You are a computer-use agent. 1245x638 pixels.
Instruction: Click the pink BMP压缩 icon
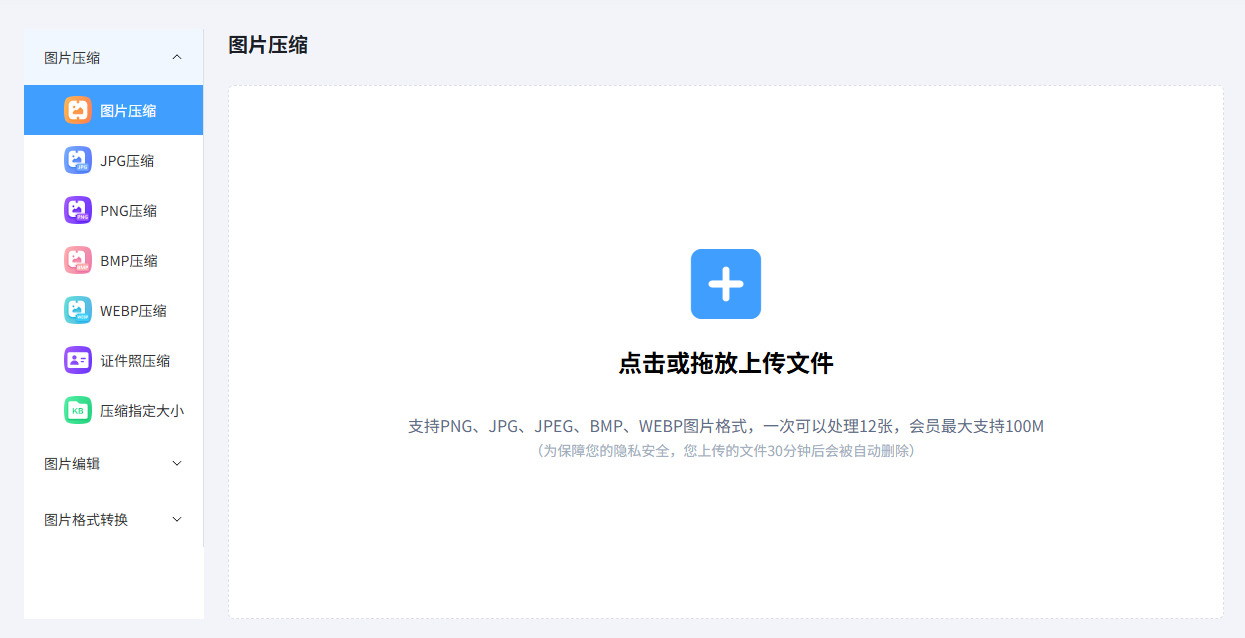pyautogui.click(x=78, y=260)
